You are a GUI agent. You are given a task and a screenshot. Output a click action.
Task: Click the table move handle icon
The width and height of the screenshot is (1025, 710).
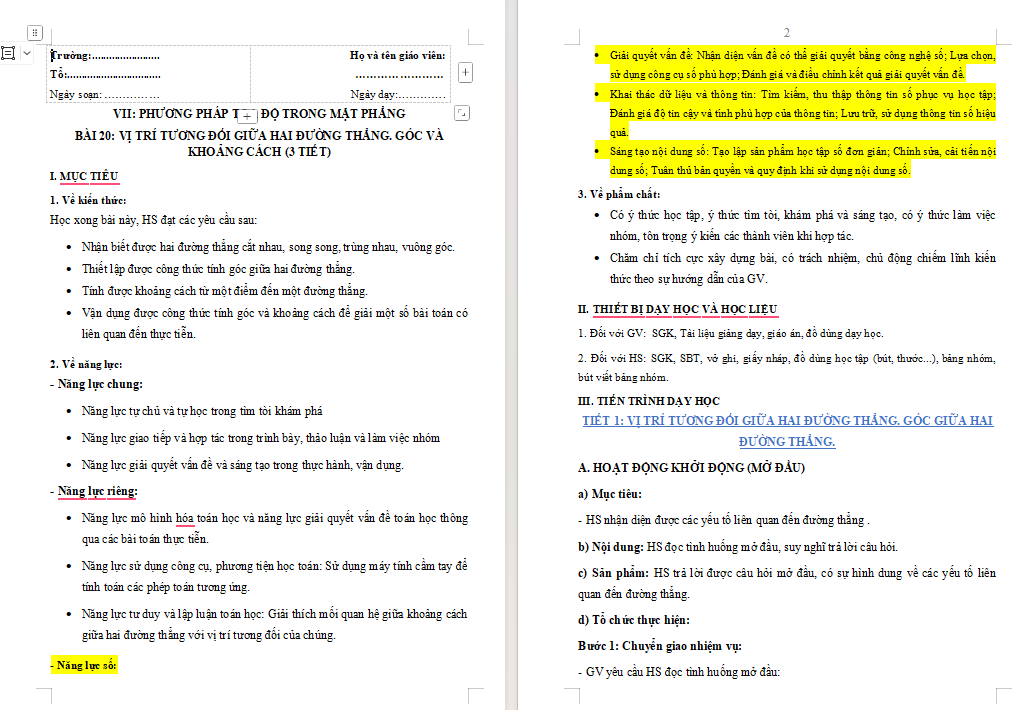coord(35,32)
